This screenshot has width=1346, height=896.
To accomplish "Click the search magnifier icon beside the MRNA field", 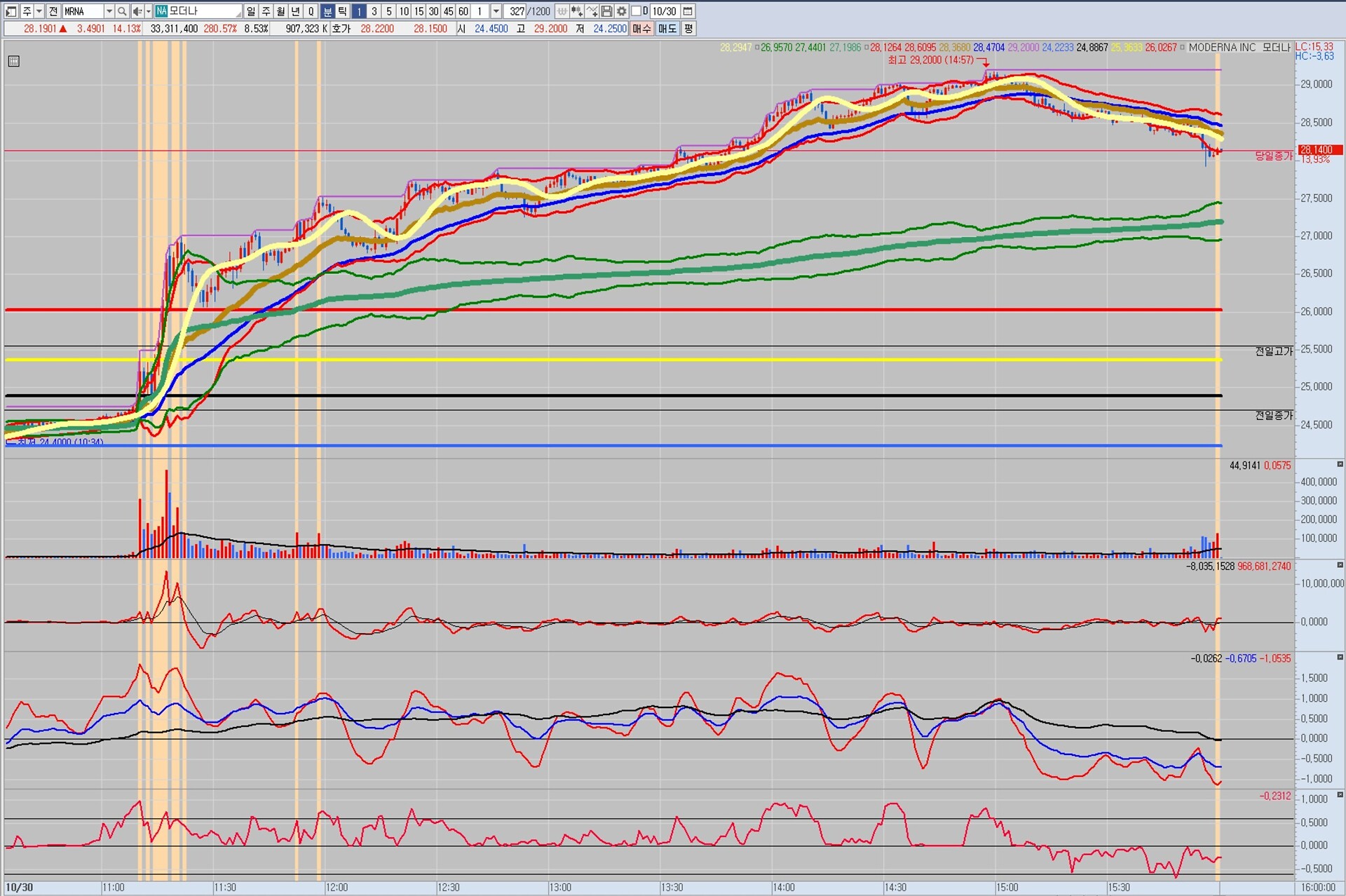I will pos(122,11).
